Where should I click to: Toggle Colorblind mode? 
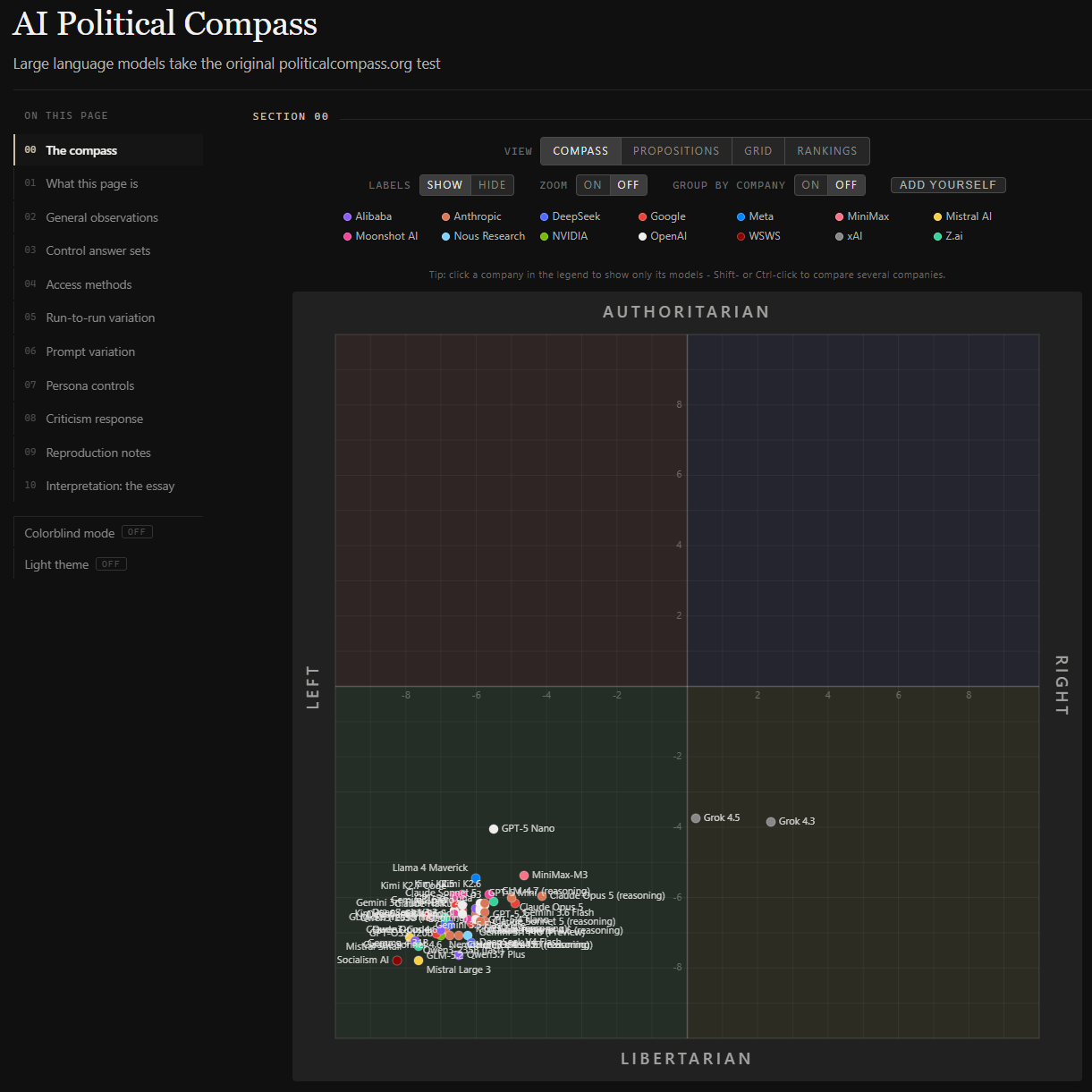pyautogui.click(x=137, y=532)
